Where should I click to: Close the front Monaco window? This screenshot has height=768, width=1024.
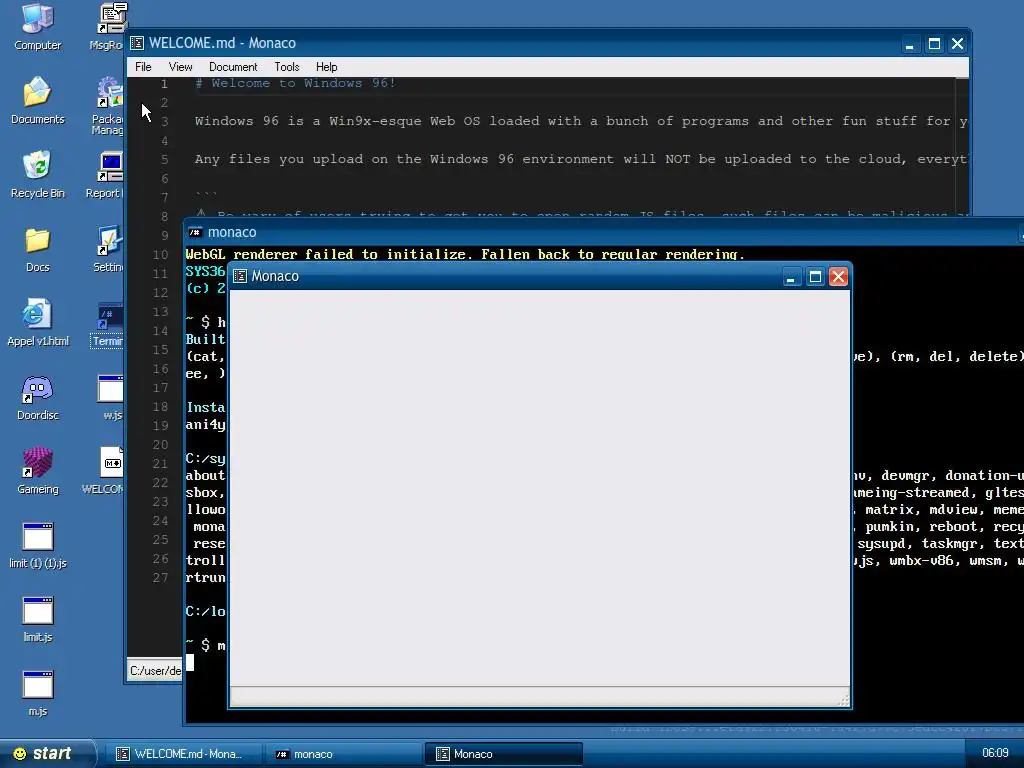[839, 277]
